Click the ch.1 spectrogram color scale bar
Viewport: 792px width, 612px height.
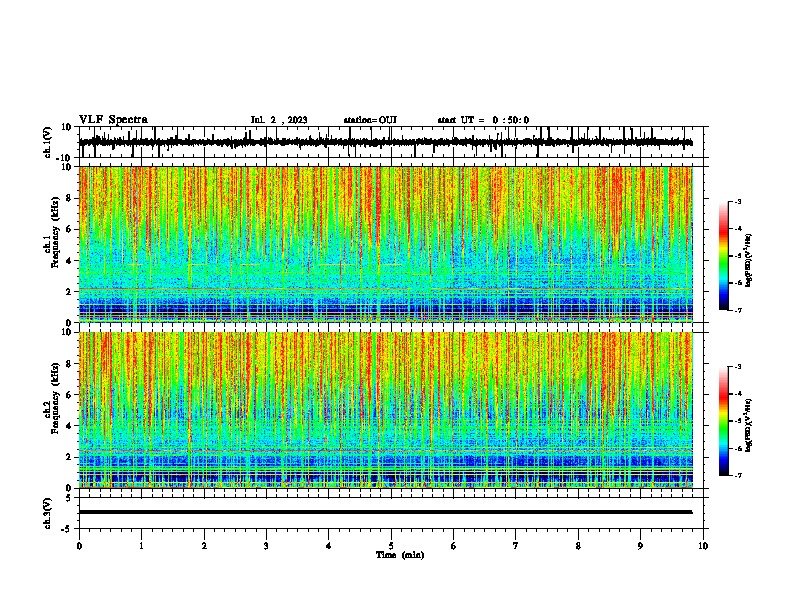(724, 256)
